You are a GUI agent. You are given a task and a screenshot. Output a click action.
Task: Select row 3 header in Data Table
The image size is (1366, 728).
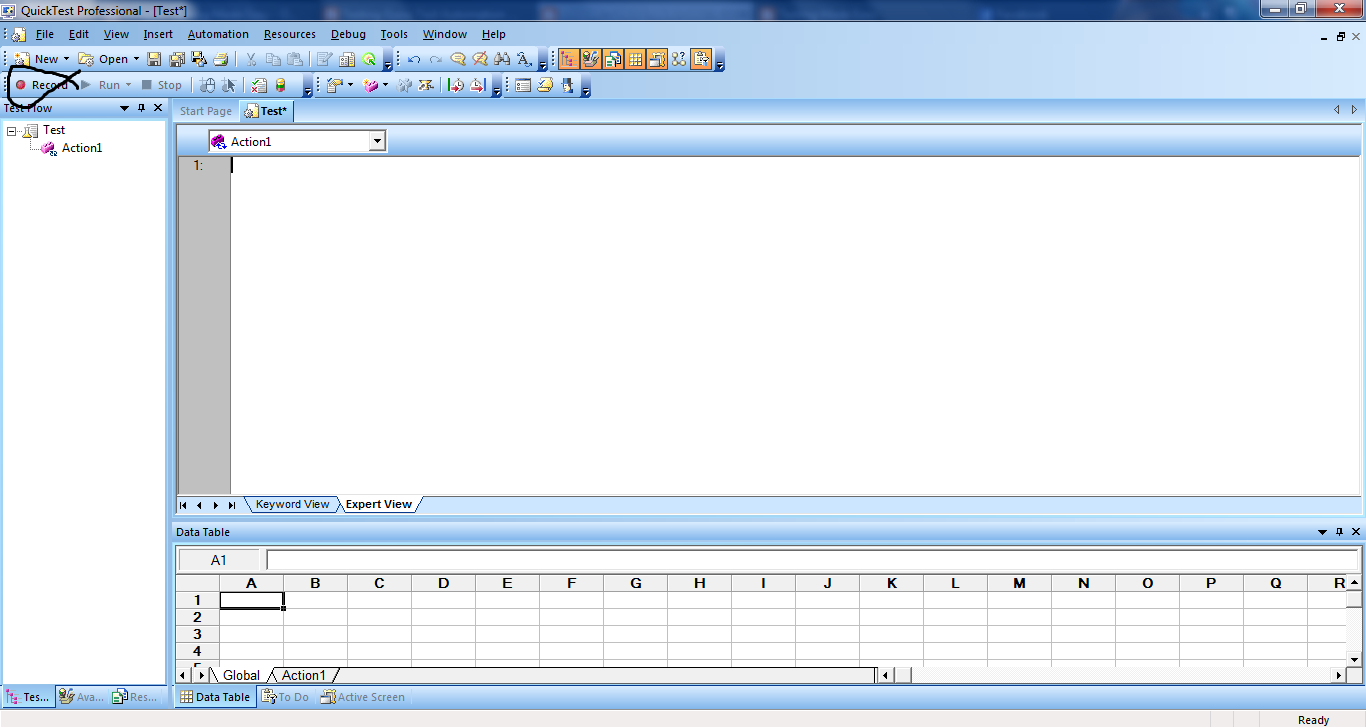198,634
